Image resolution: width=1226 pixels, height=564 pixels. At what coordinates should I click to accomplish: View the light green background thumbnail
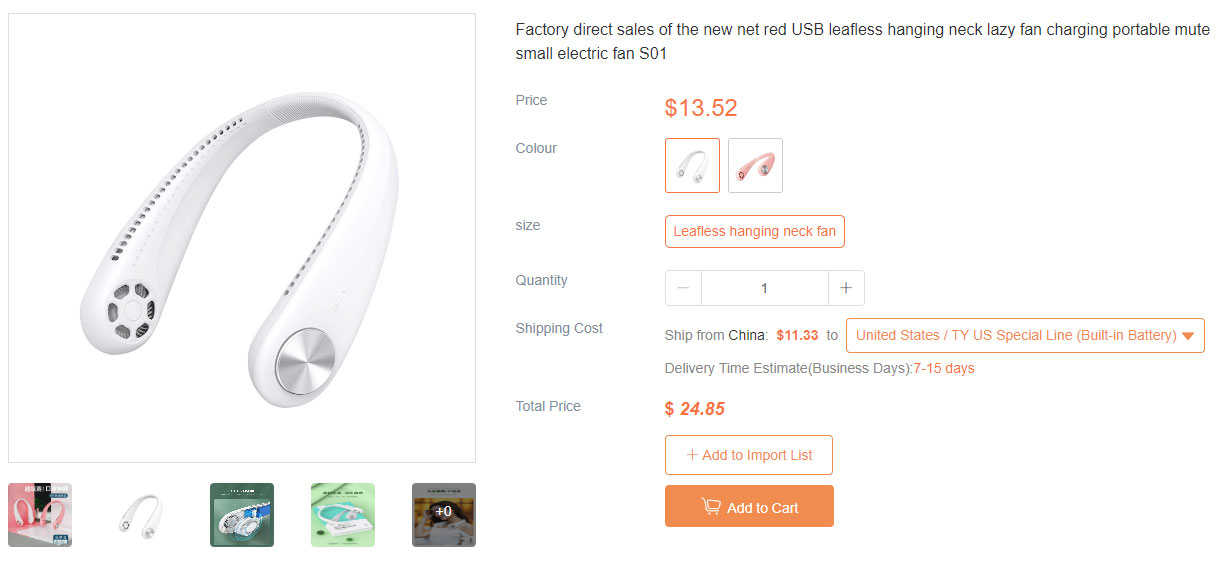coord(343,515)
